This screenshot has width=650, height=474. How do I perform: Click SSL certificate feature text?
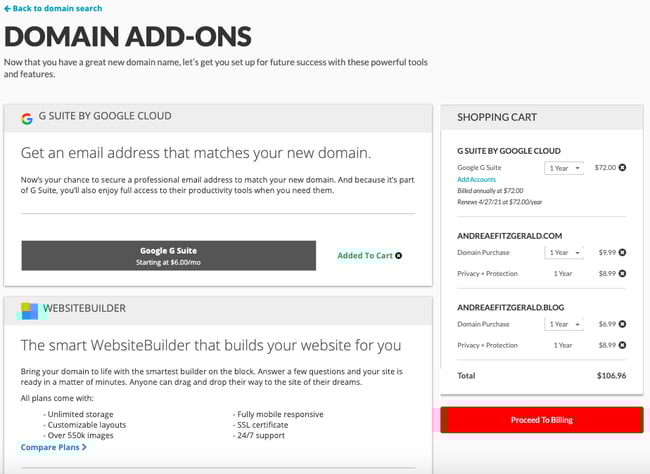[x=262, y=425]
